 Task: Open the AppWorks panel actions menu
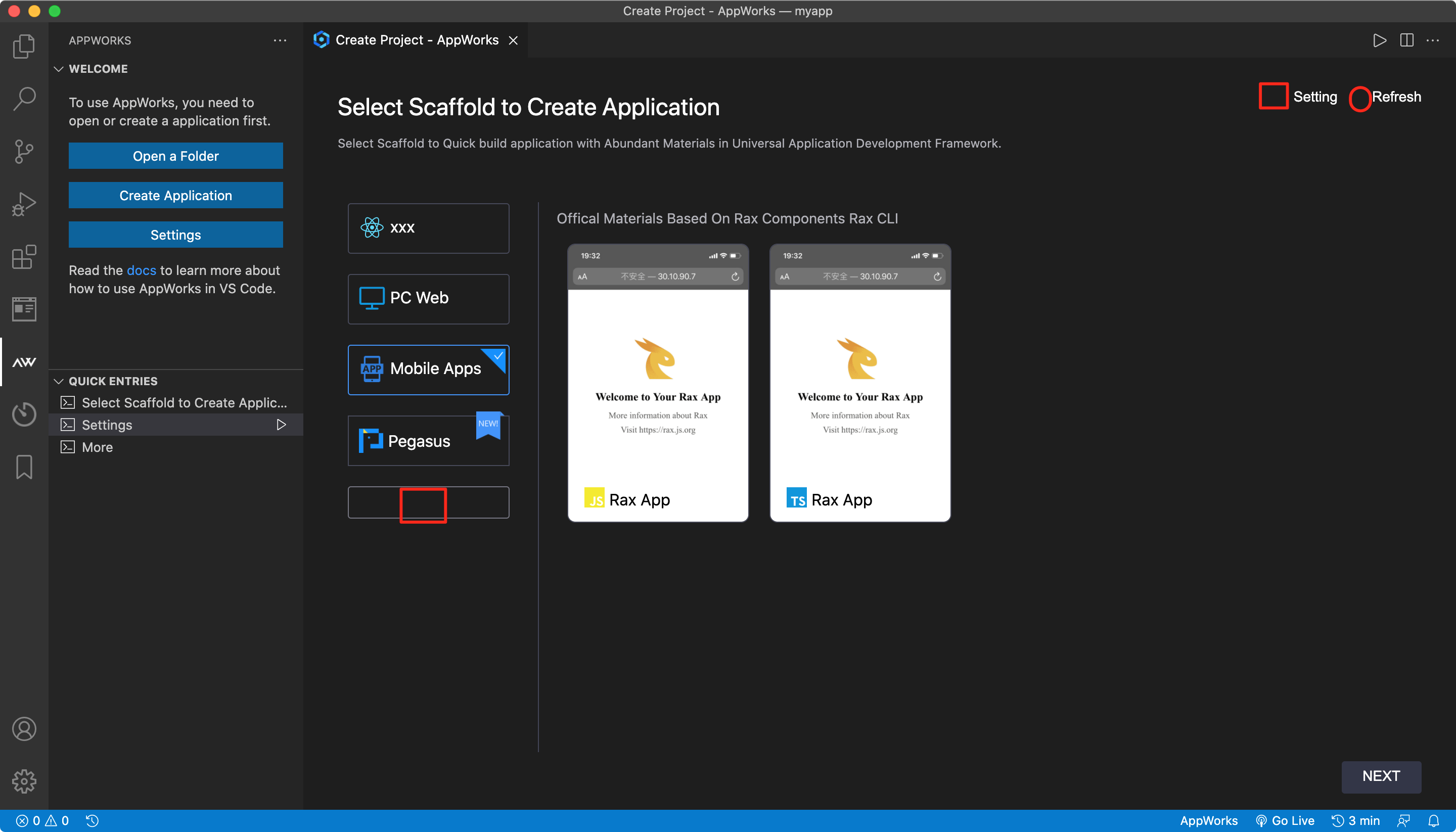pos(280,40)
